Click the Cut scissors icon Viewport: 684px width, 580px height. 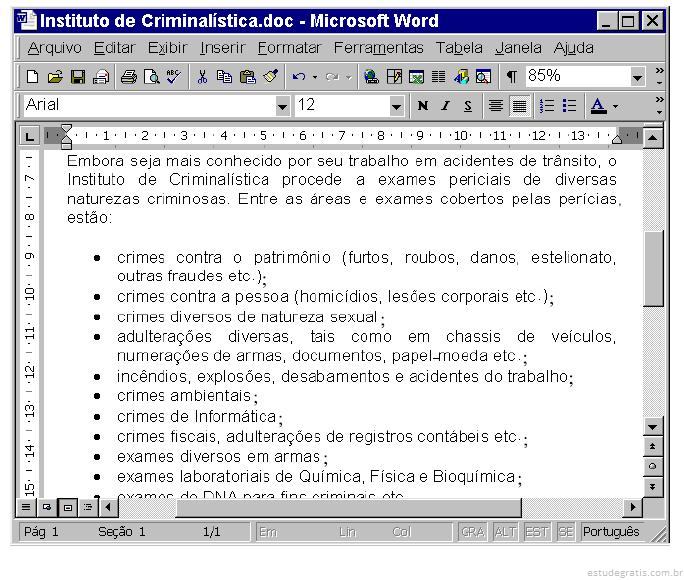(x=203, y=77)
